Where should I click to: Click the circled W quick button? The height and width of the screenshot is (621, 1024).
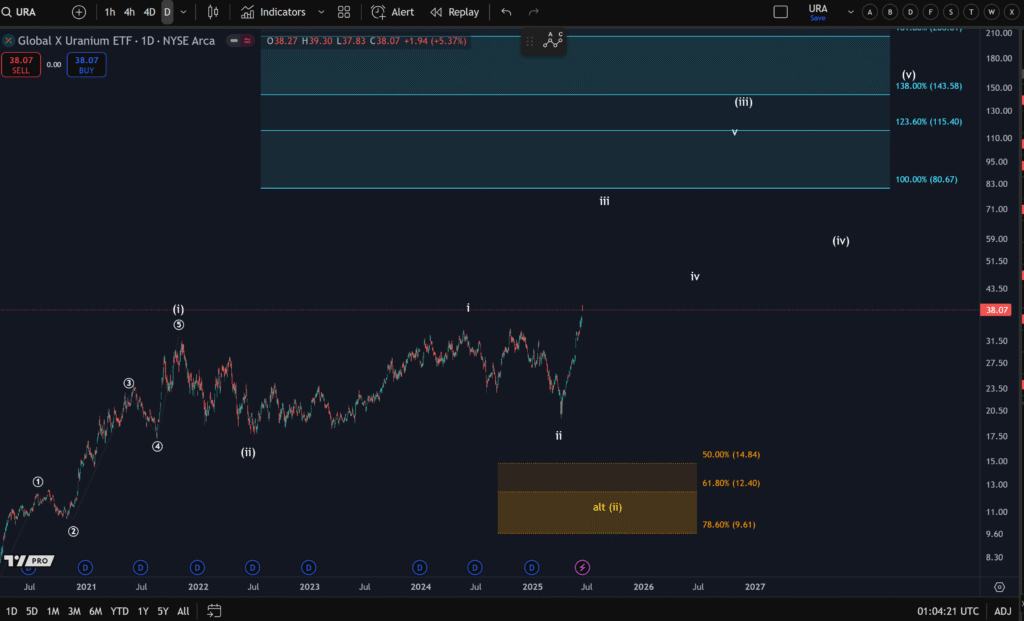(x=991, y=12)
